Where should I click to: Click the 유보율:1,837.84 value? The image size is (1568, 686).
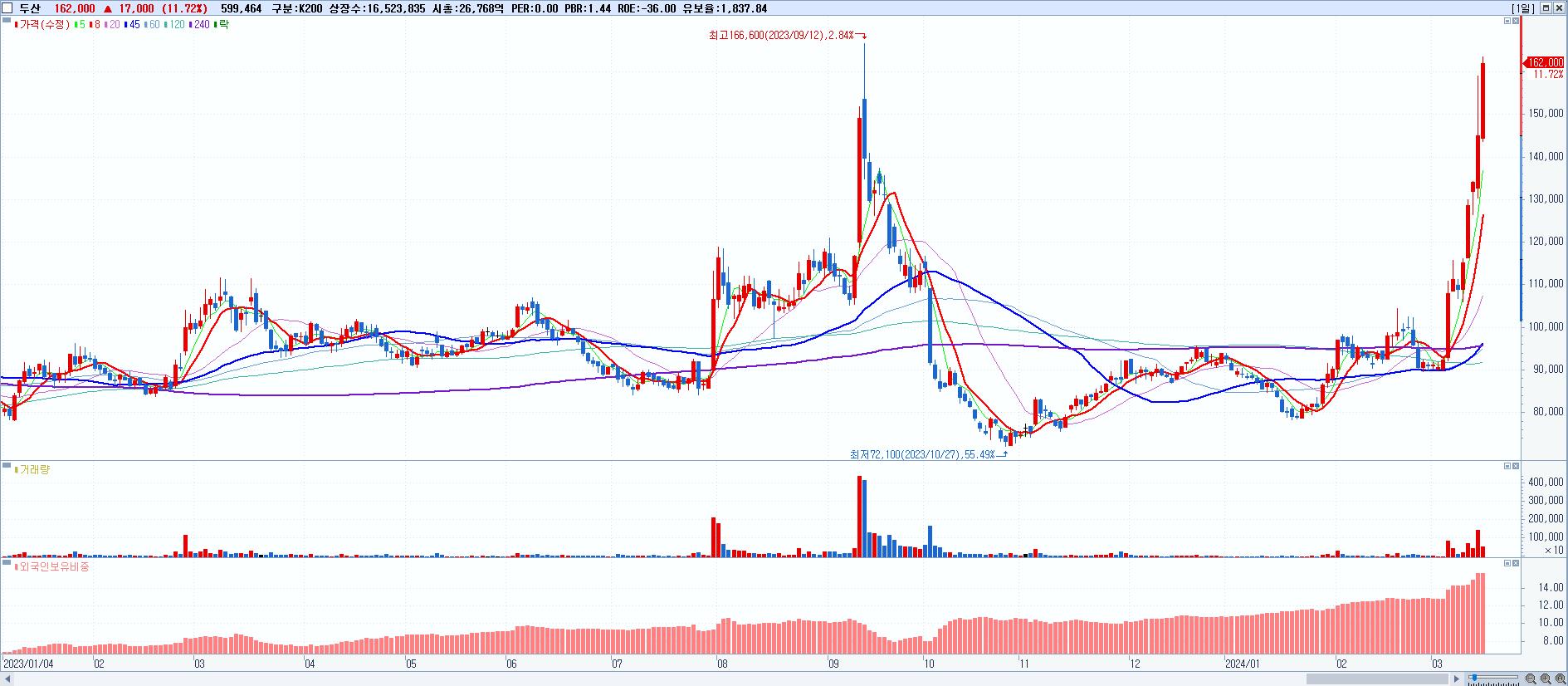point(725,8)
